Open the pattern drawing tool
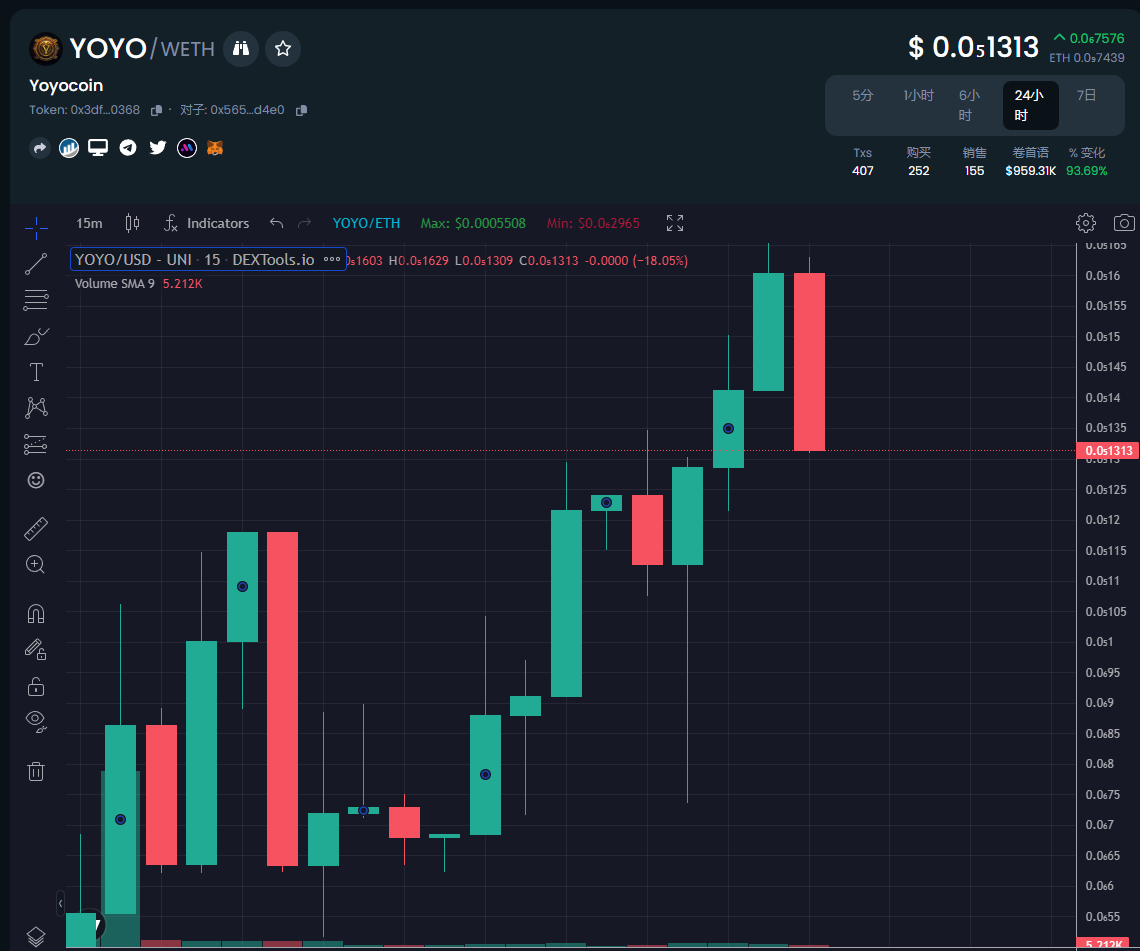 coord(36,407)
